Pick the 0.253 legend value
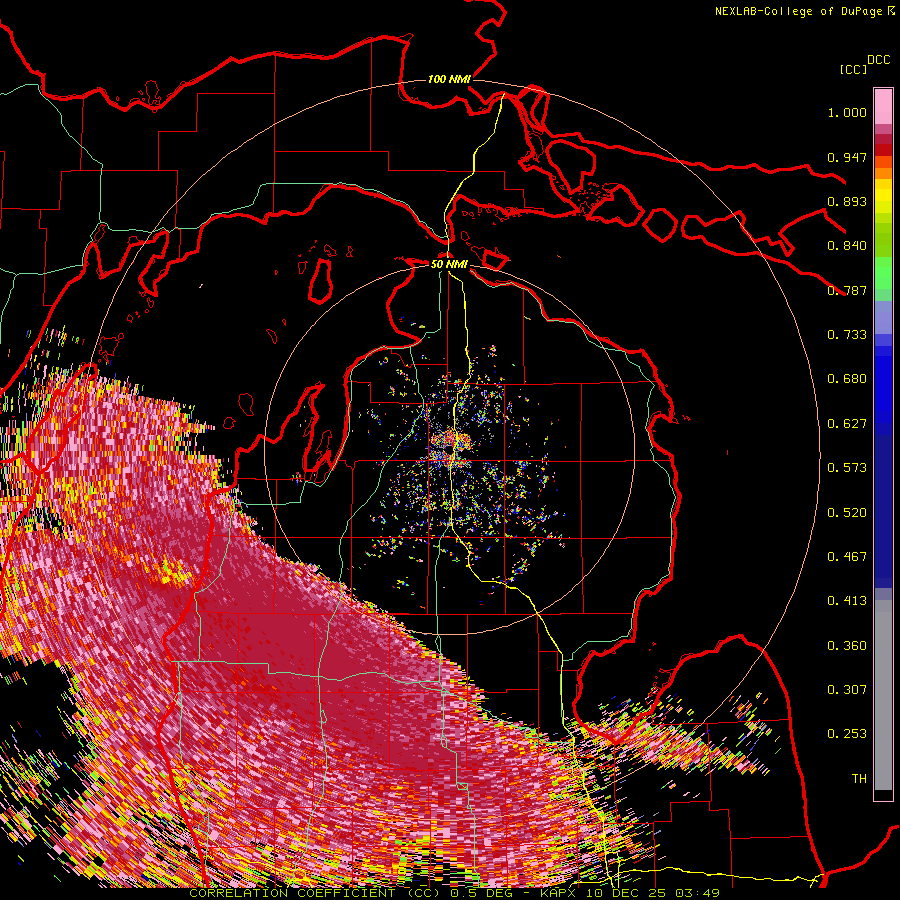 coord(847,734)
